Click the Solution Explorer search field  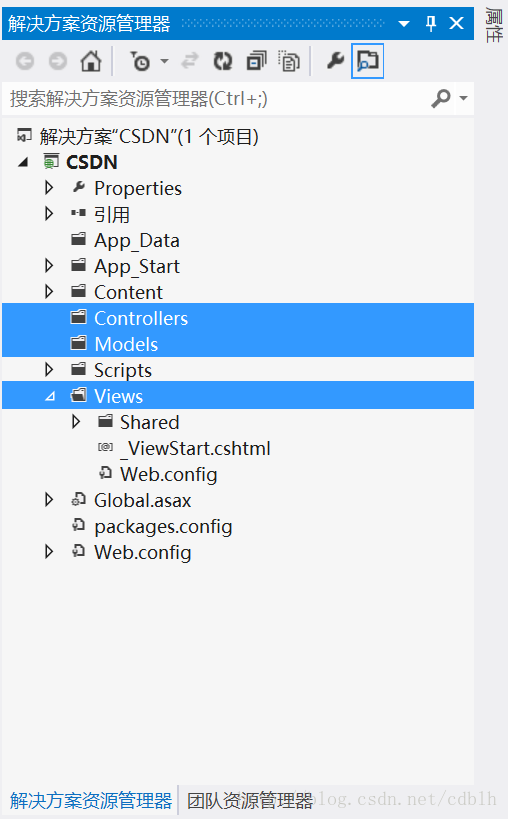[x=219, y=98]
